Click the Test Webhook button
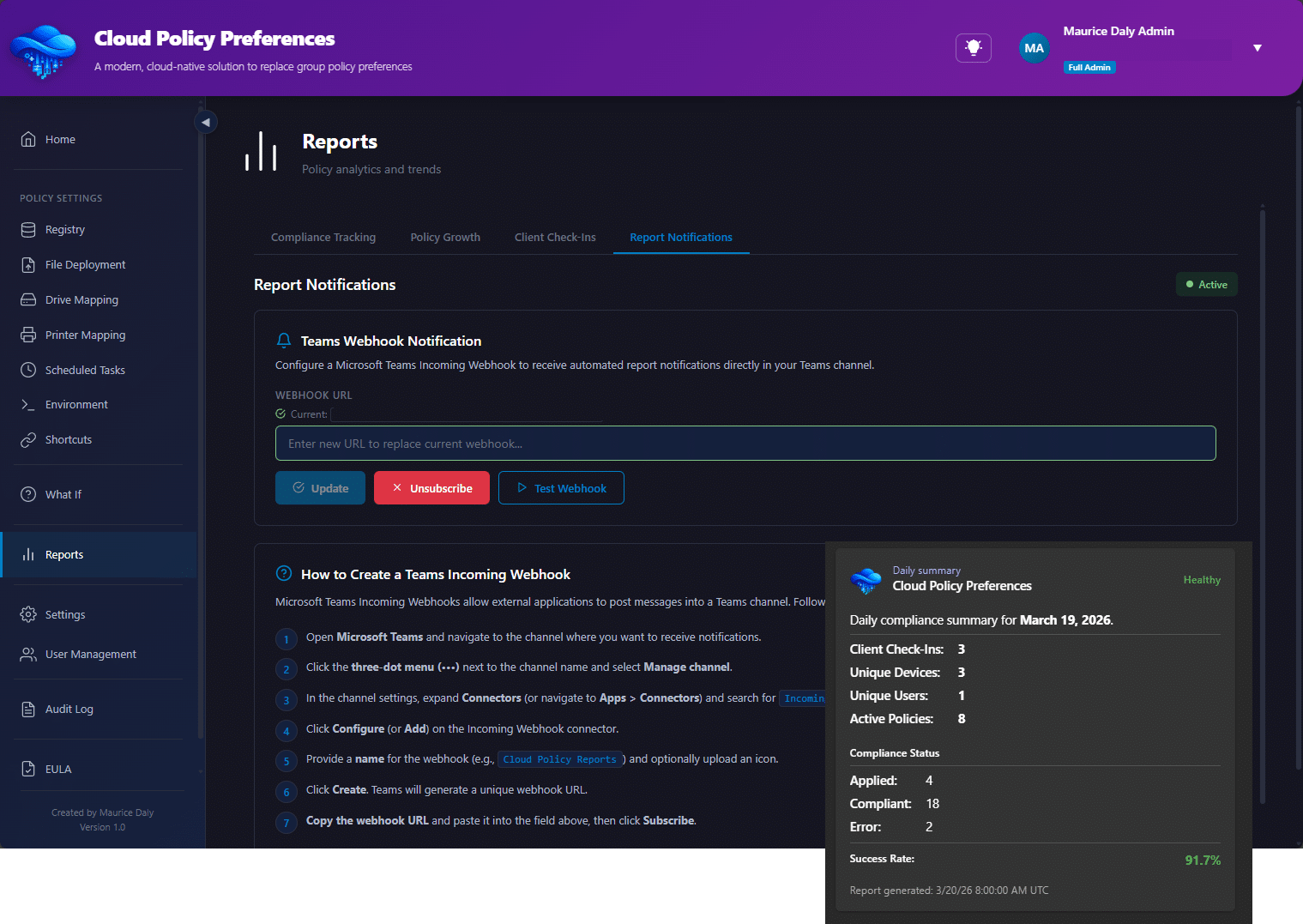 (x=561, y=488)
